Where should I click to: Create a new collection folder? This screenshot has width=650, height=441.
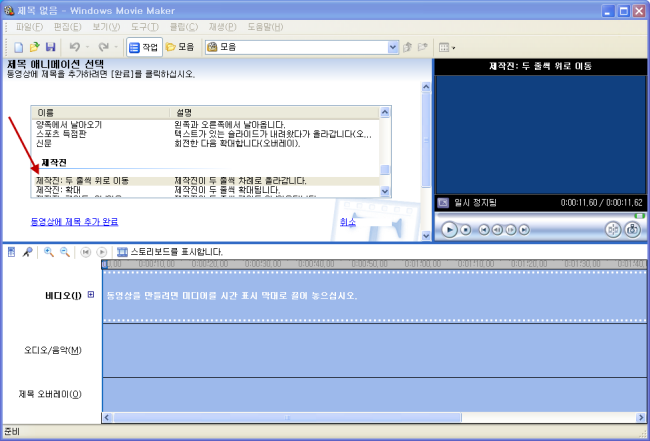tap(423, 47)
